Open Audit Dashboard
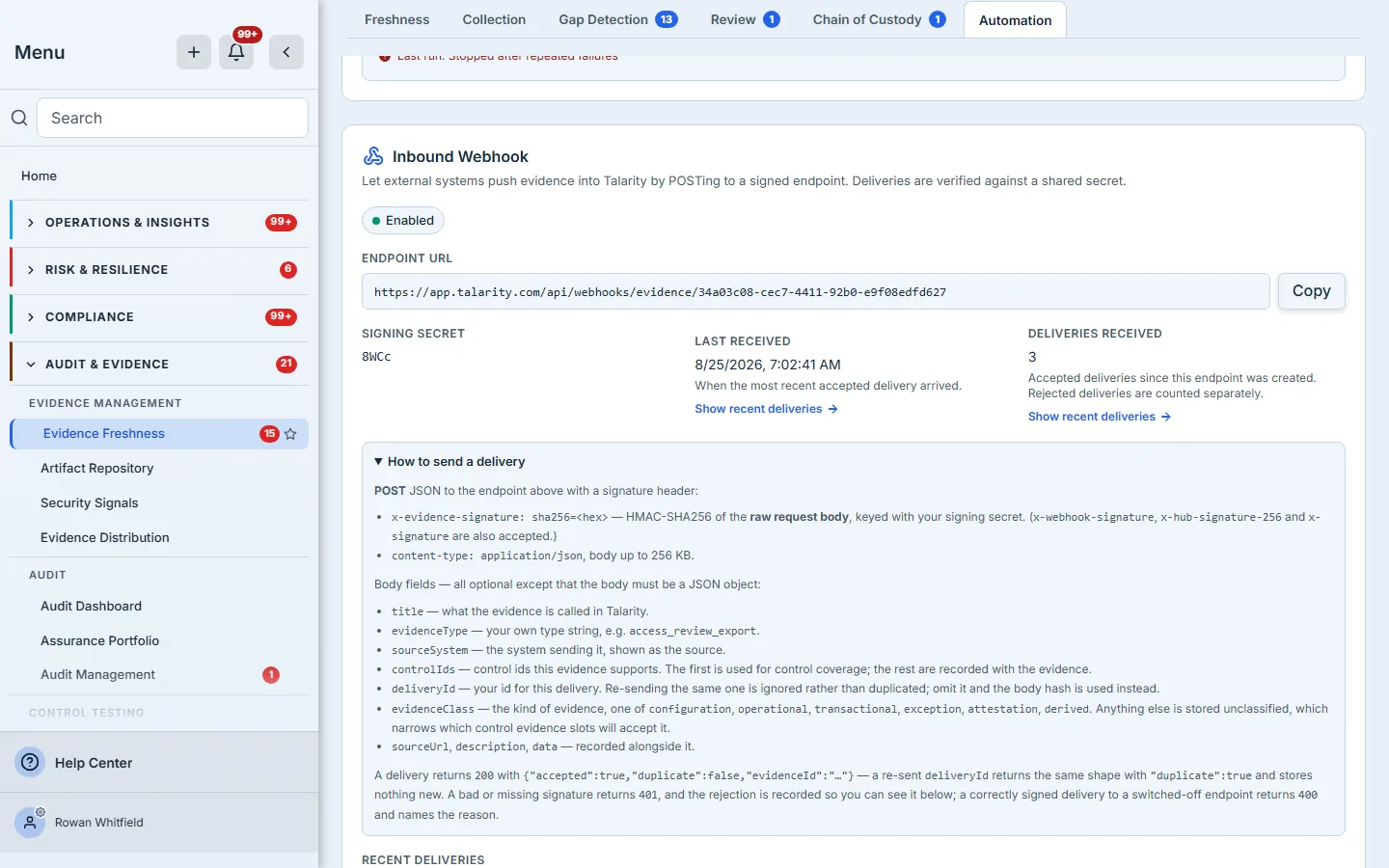The width and height of the screenshot is (1389, 868). (x=91, y=607)
